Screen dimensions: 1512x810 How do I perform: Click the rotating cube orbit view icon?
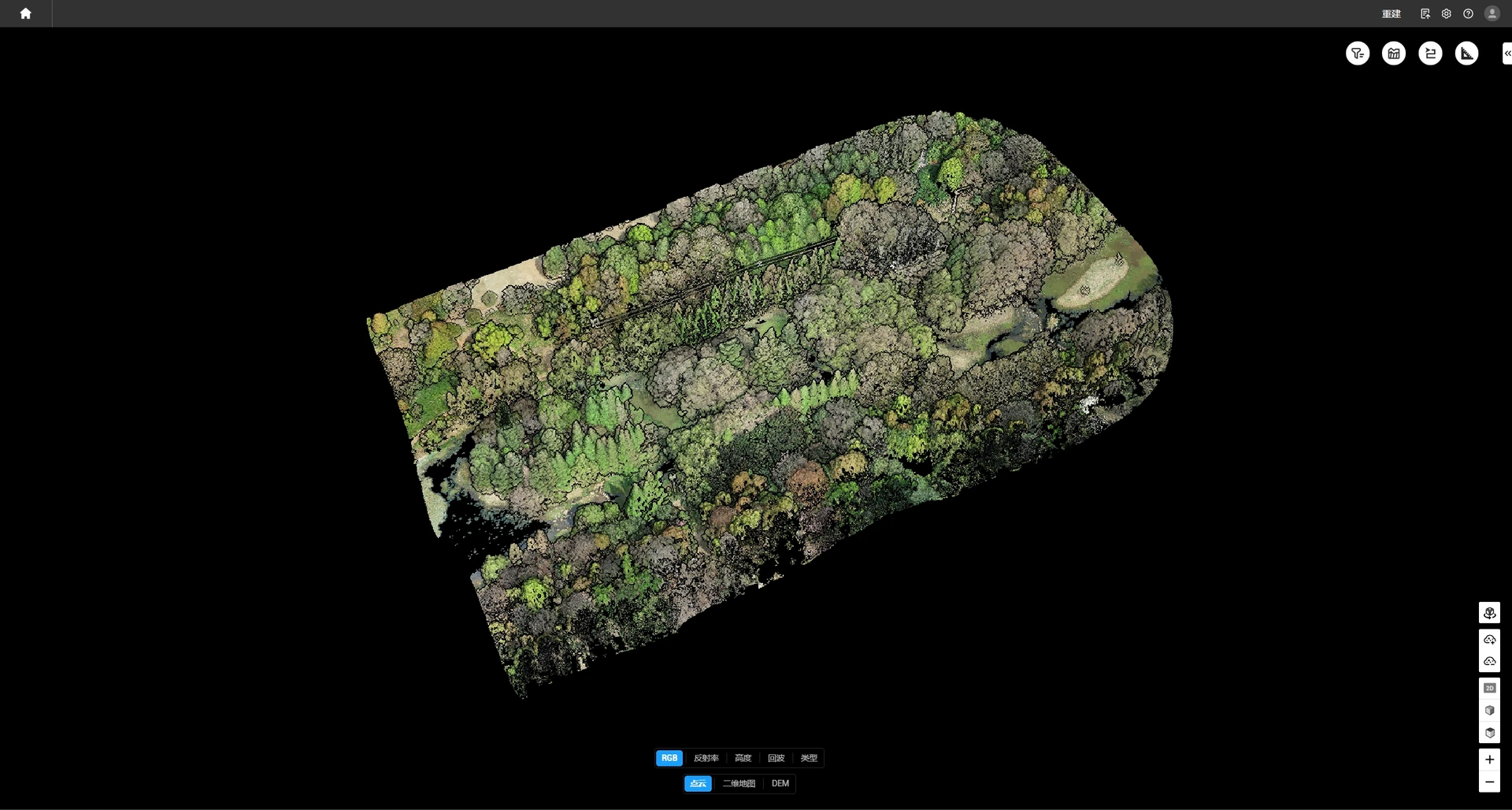click(x=1489, y=613)
